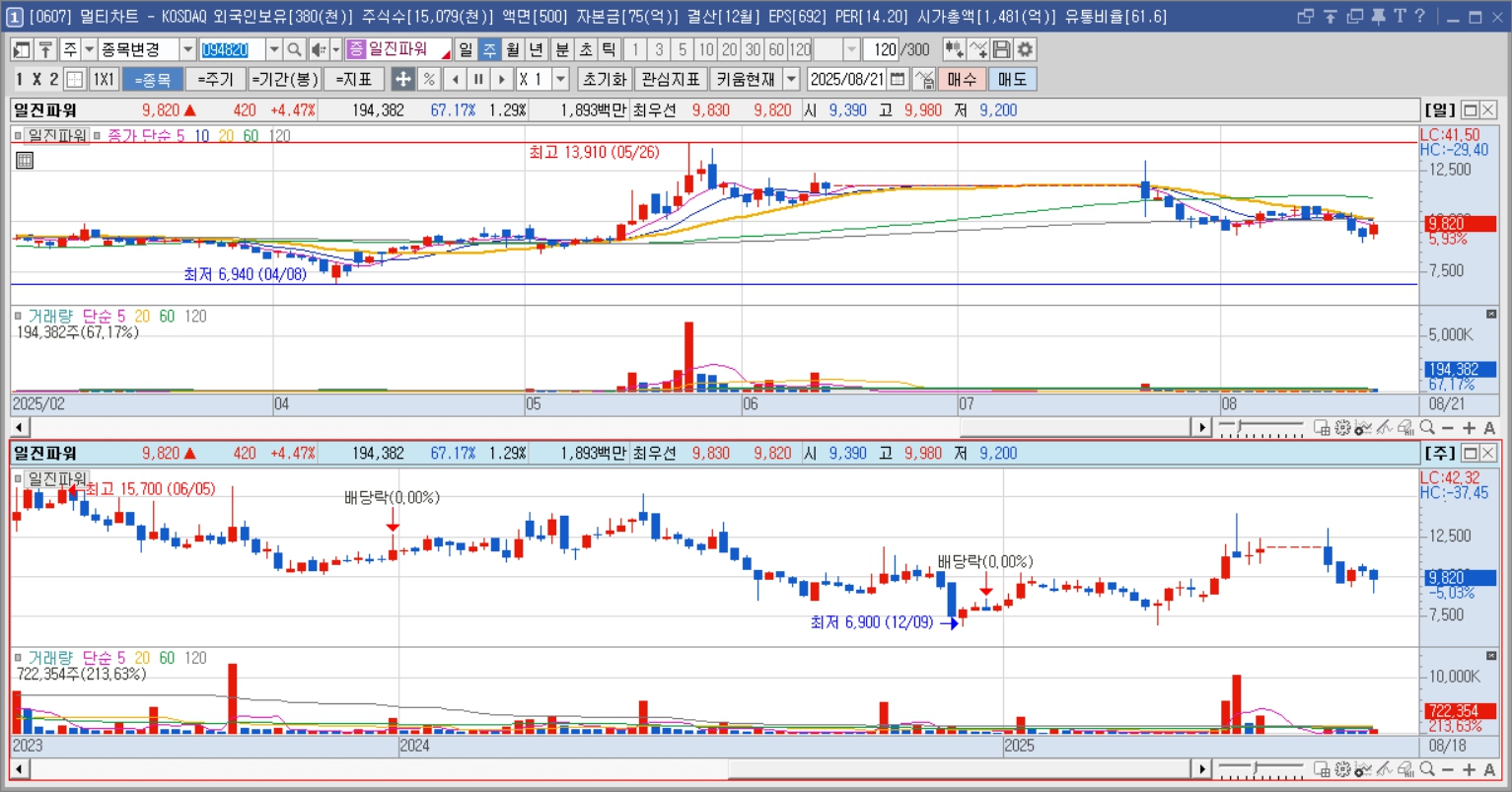
Task: Click the 매수 buy button
Action: click(x=962, y=79)
